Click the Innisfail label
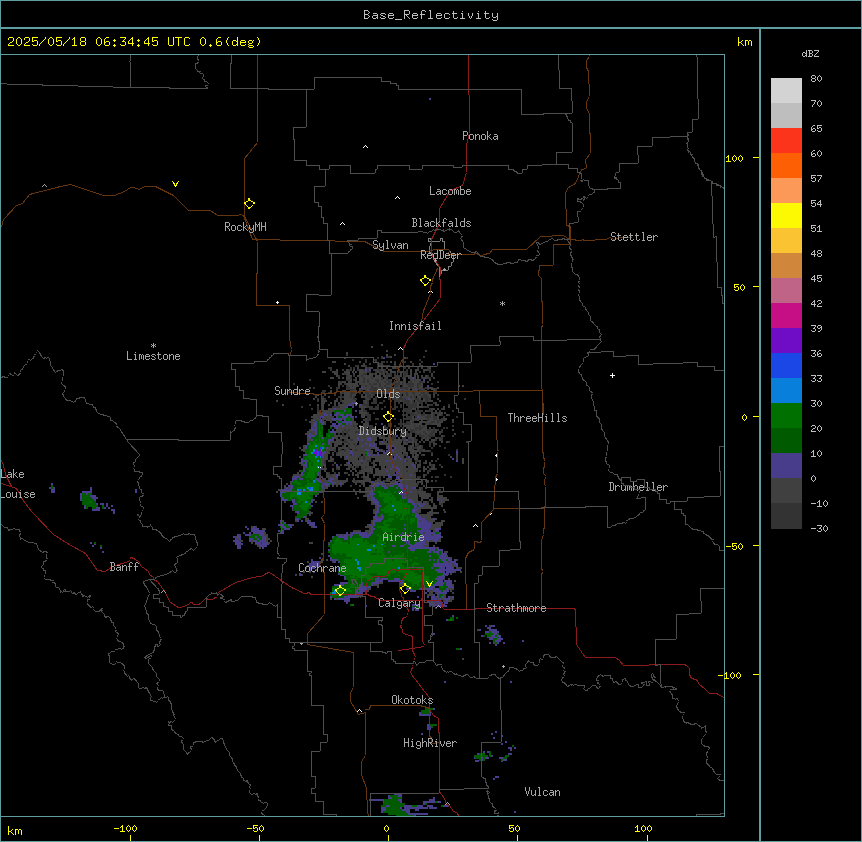 [x=415, y=326]
